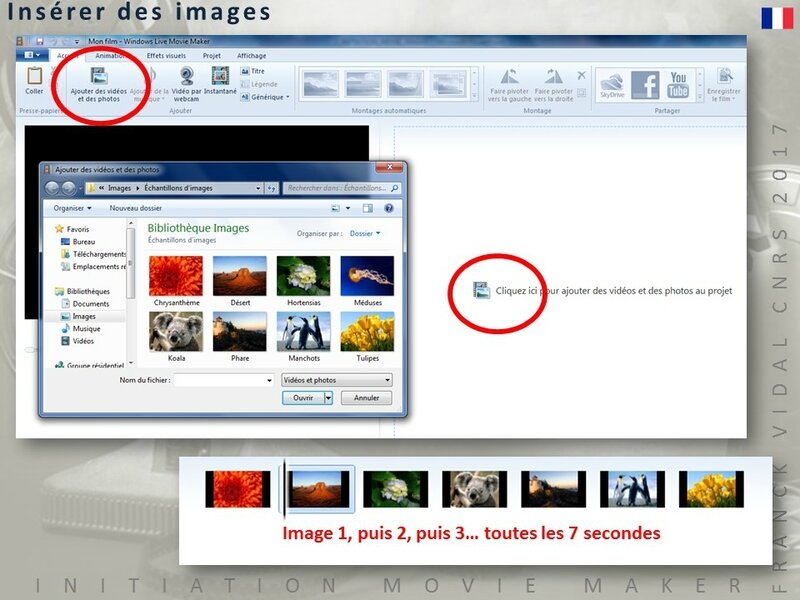Click the SkyDrive upload icon

[x=611, y=84]
